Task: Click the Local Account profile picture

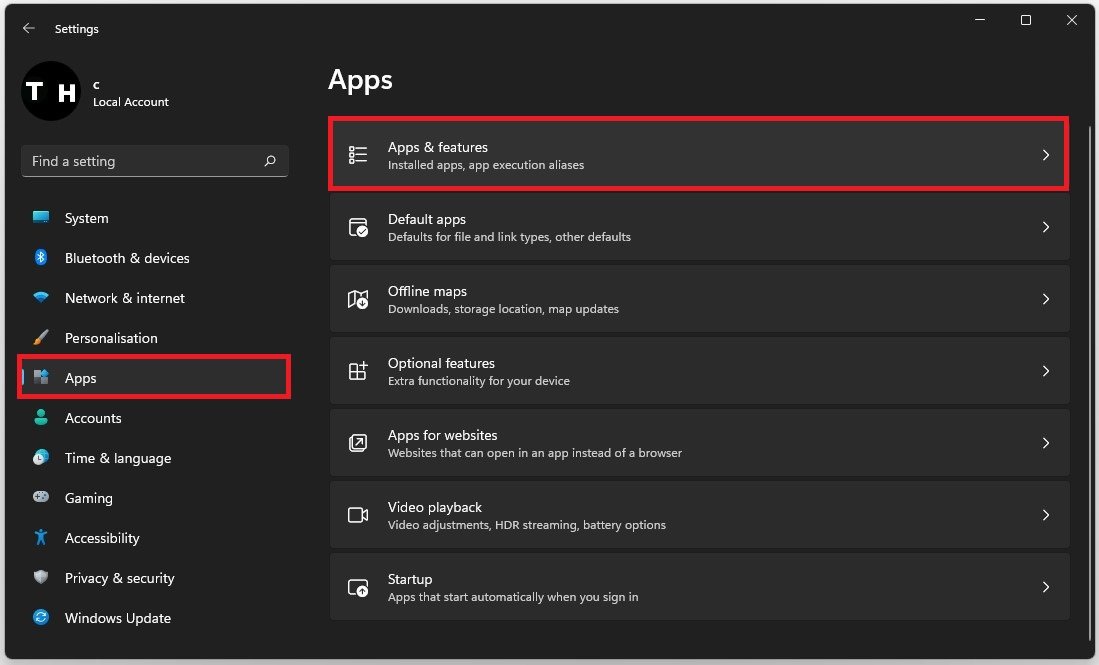Action: coord(51,92)
